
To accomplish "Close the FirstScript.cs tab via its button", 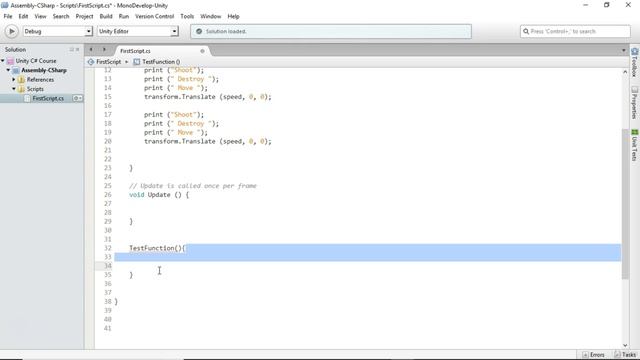I will (202, 51).
